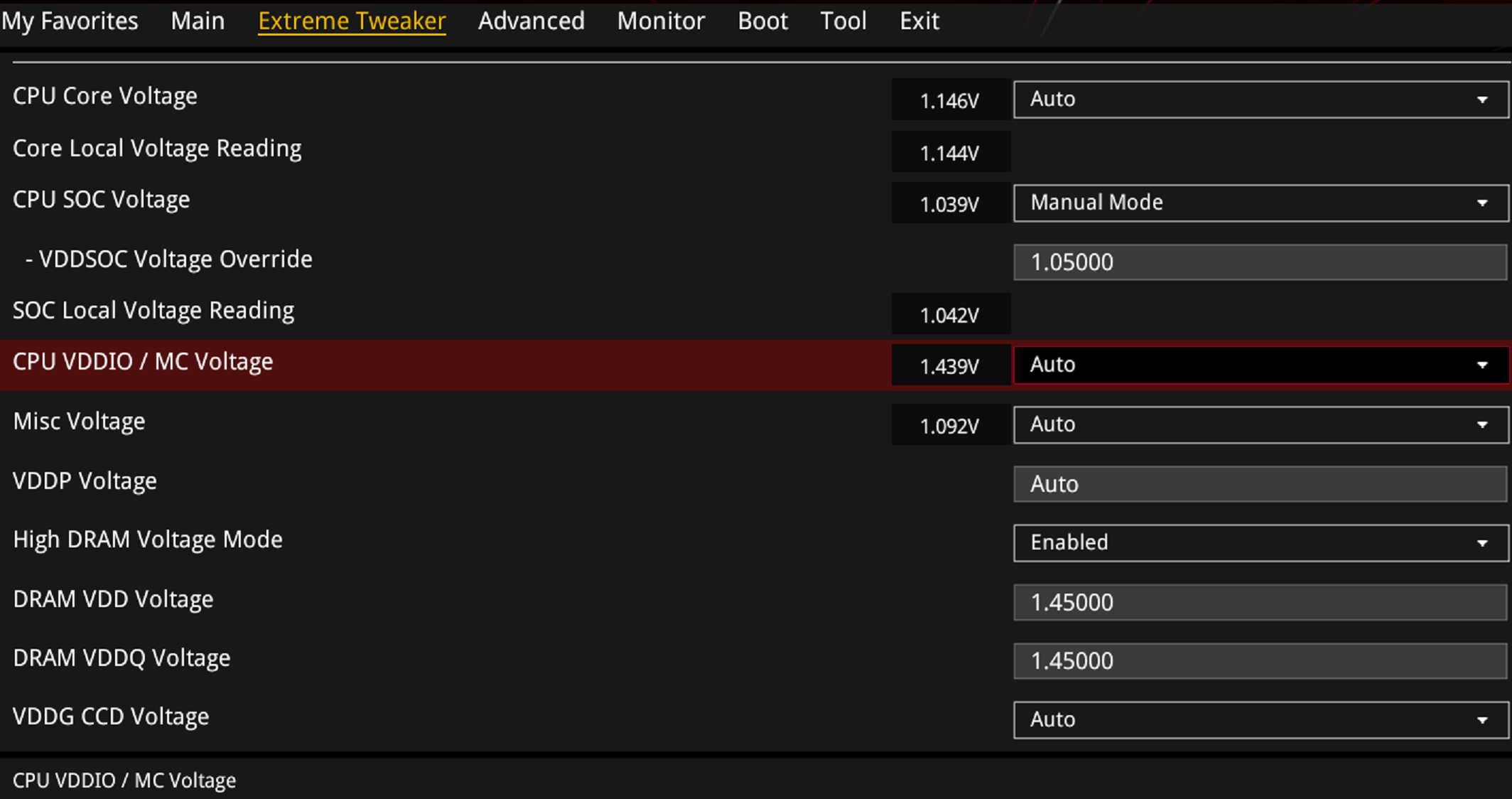The image size is (1512, 799).
Task: Click the CPU Core Voltage 1.146V reading
Action: [950, 100]
